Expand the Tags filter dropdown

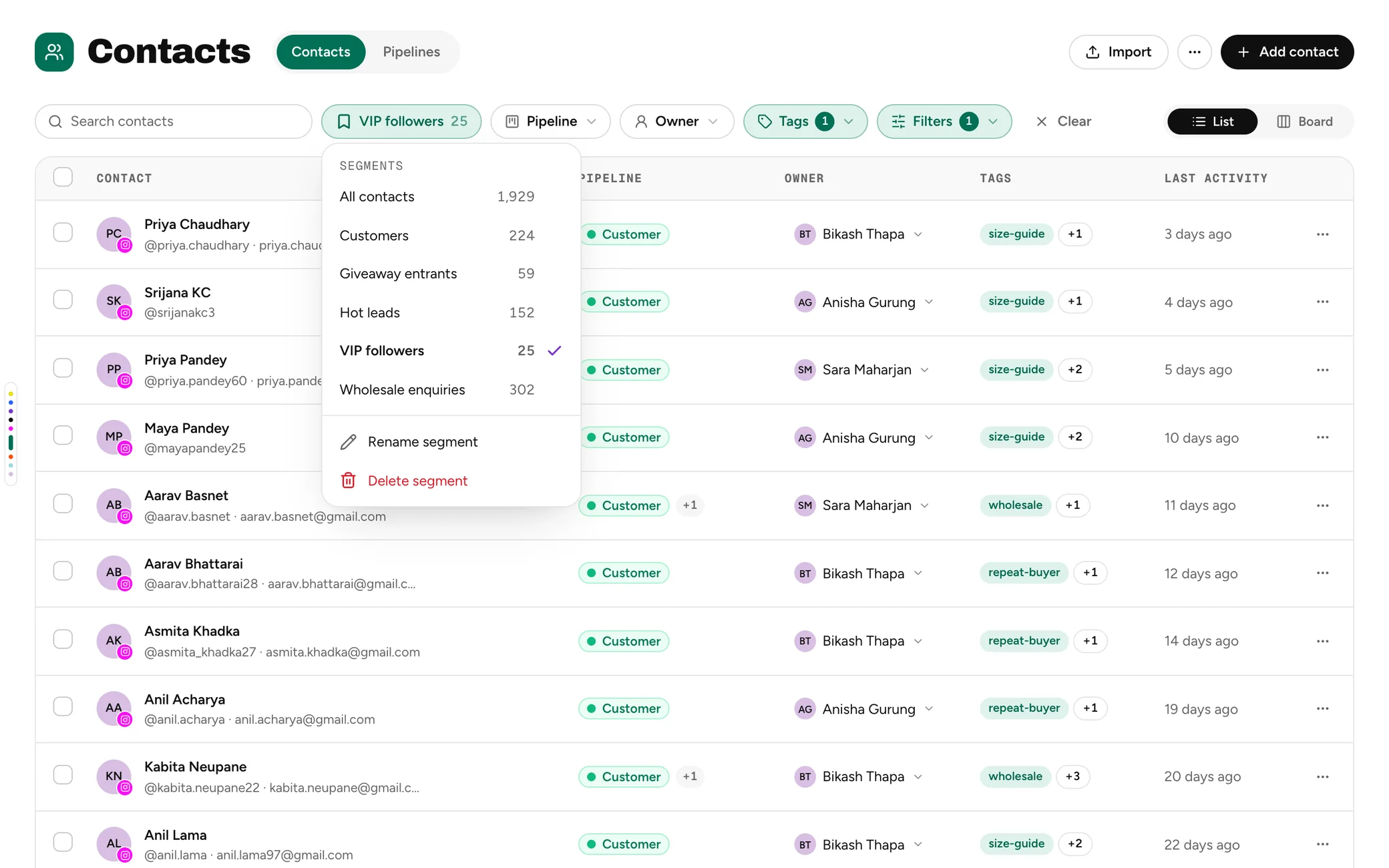(x=805, y=122)
